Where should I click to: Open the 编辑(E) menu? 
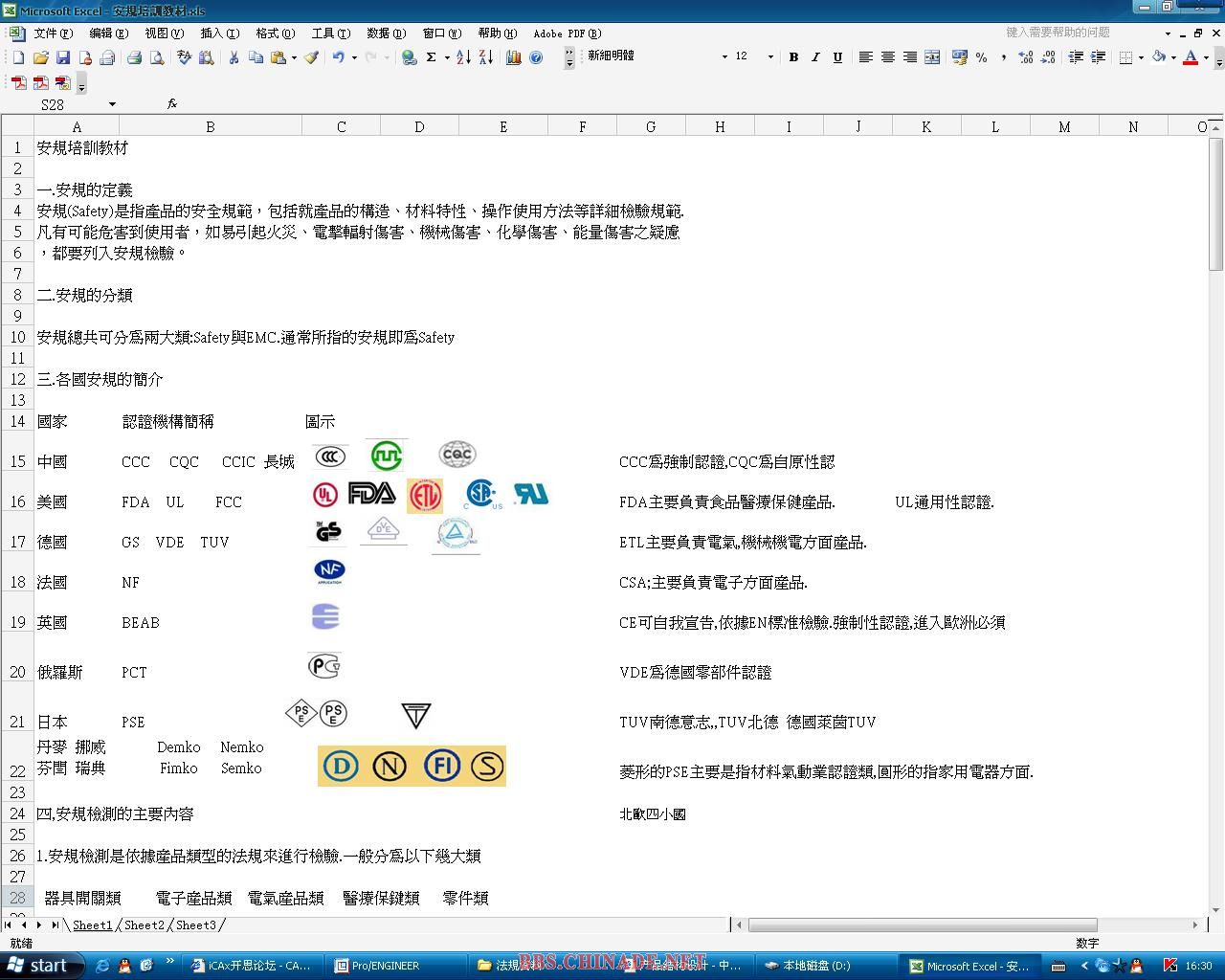point(108,33)
